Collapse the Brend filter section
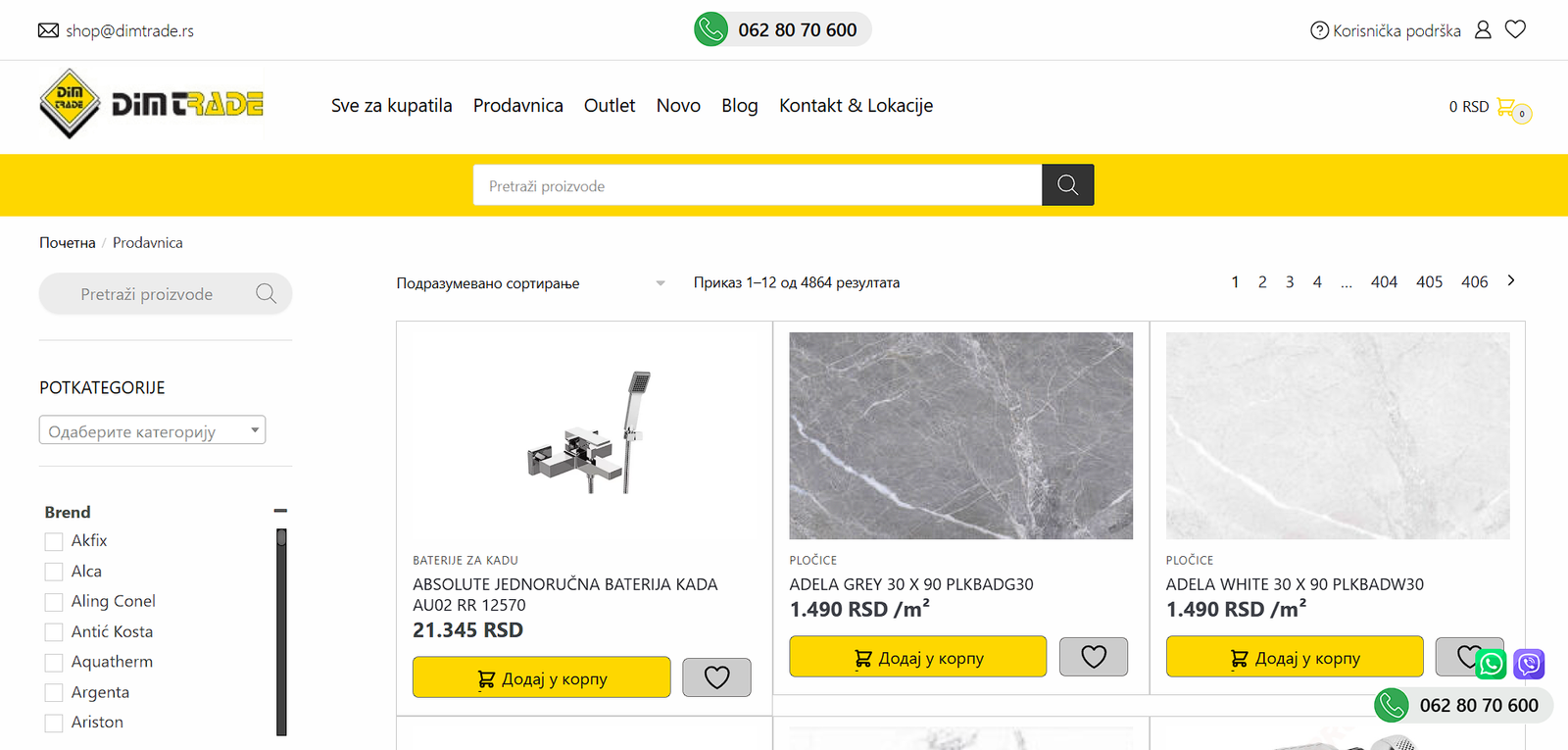 [280, 511]
